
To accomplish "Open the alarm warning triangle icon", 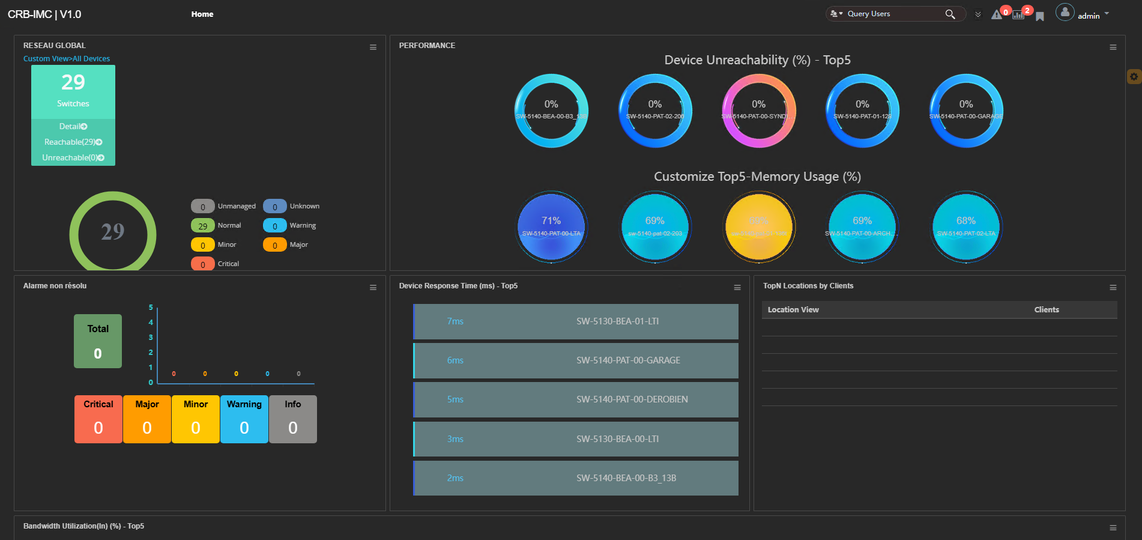I will [996, 15].
